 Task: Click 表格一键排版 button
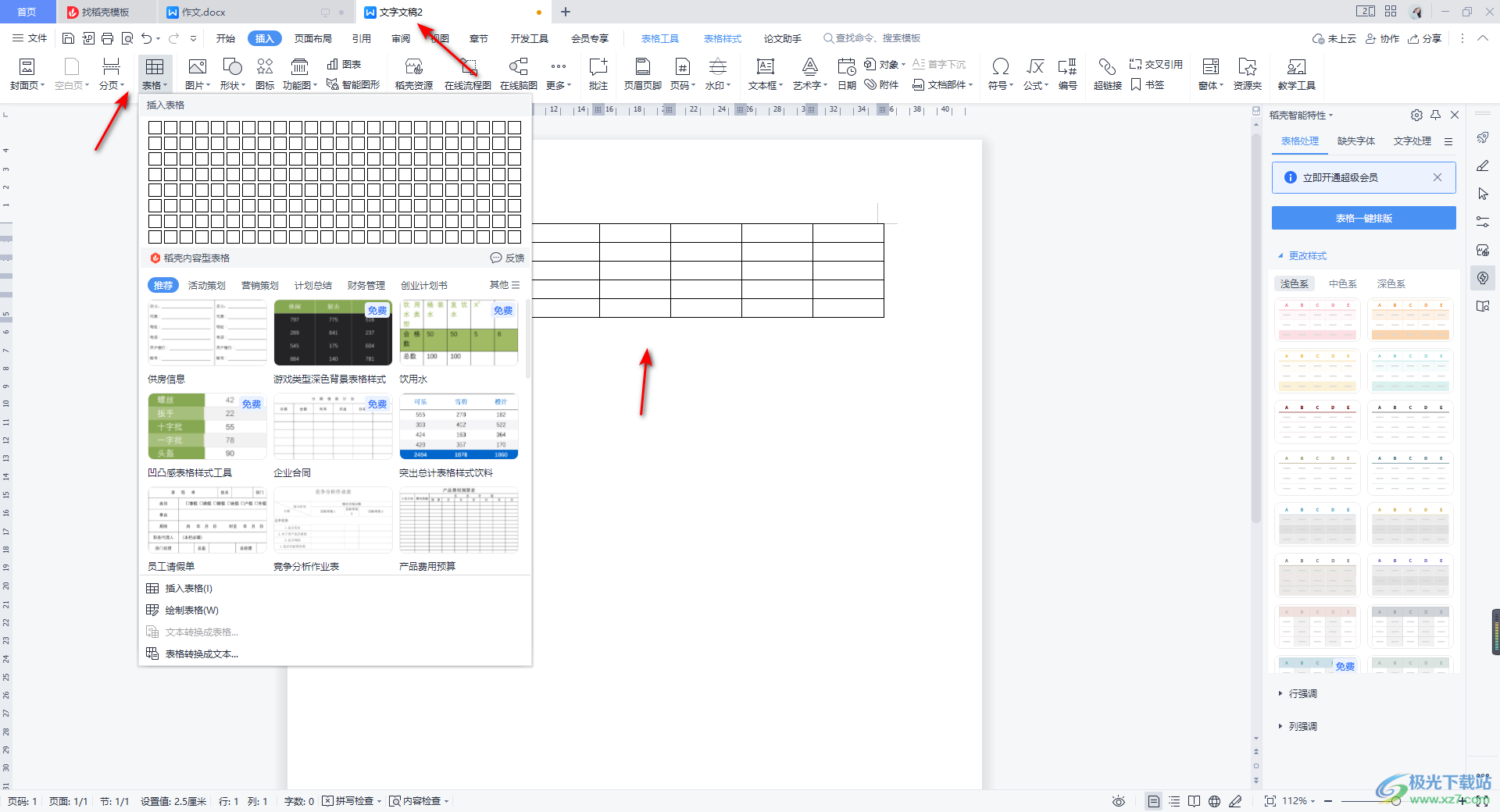[1363, 218]
